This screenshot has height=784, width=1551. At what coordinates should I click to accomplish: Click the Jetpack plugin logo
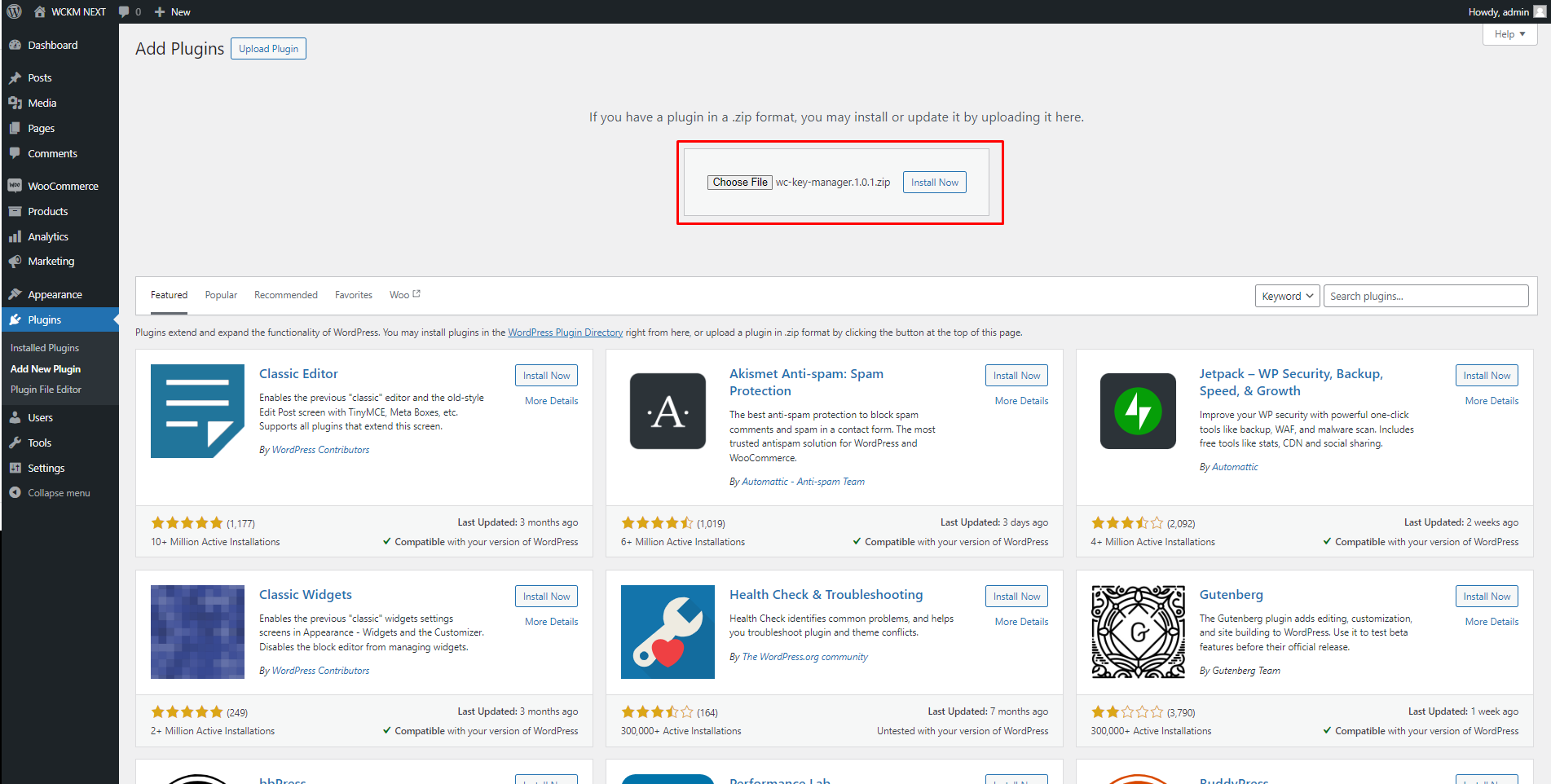pos(1138,411)
